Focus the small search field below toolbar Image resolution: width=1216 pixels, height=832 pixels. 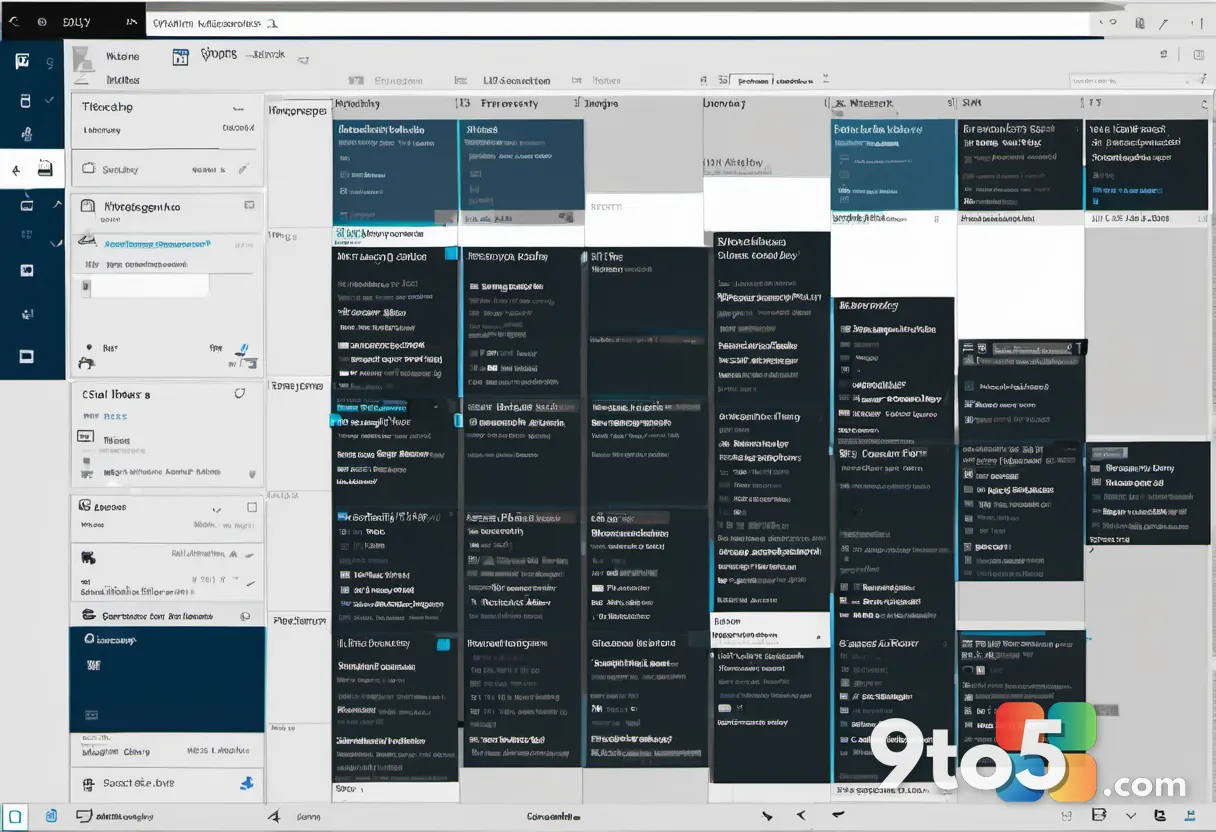click(1137, 80)
